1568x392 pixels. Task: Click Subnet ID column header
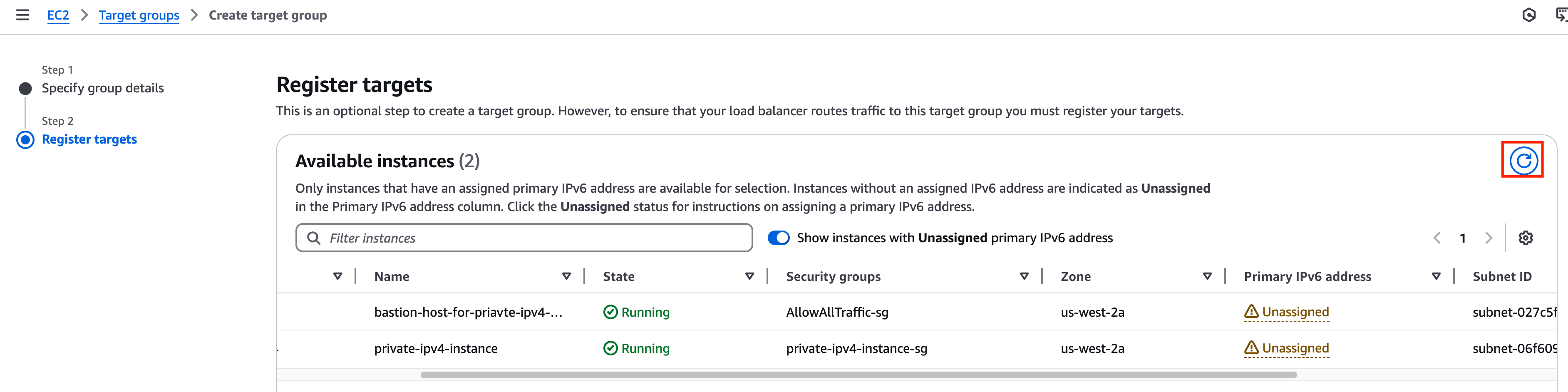coord(1502,276)
